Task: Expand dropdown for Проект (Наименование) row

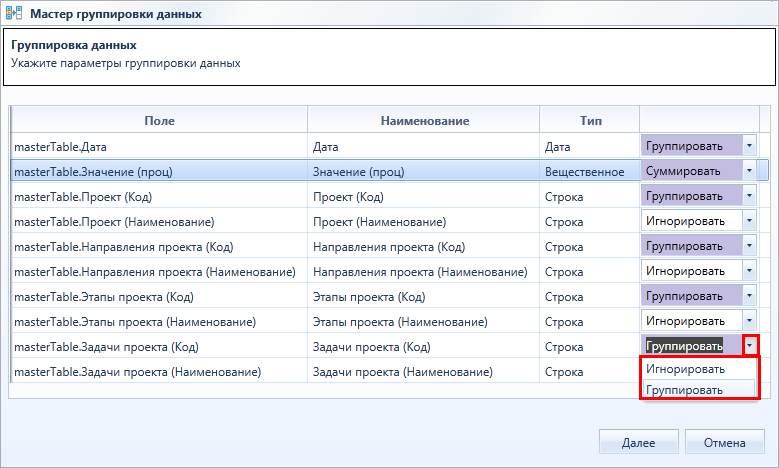Action: [749, 221]
